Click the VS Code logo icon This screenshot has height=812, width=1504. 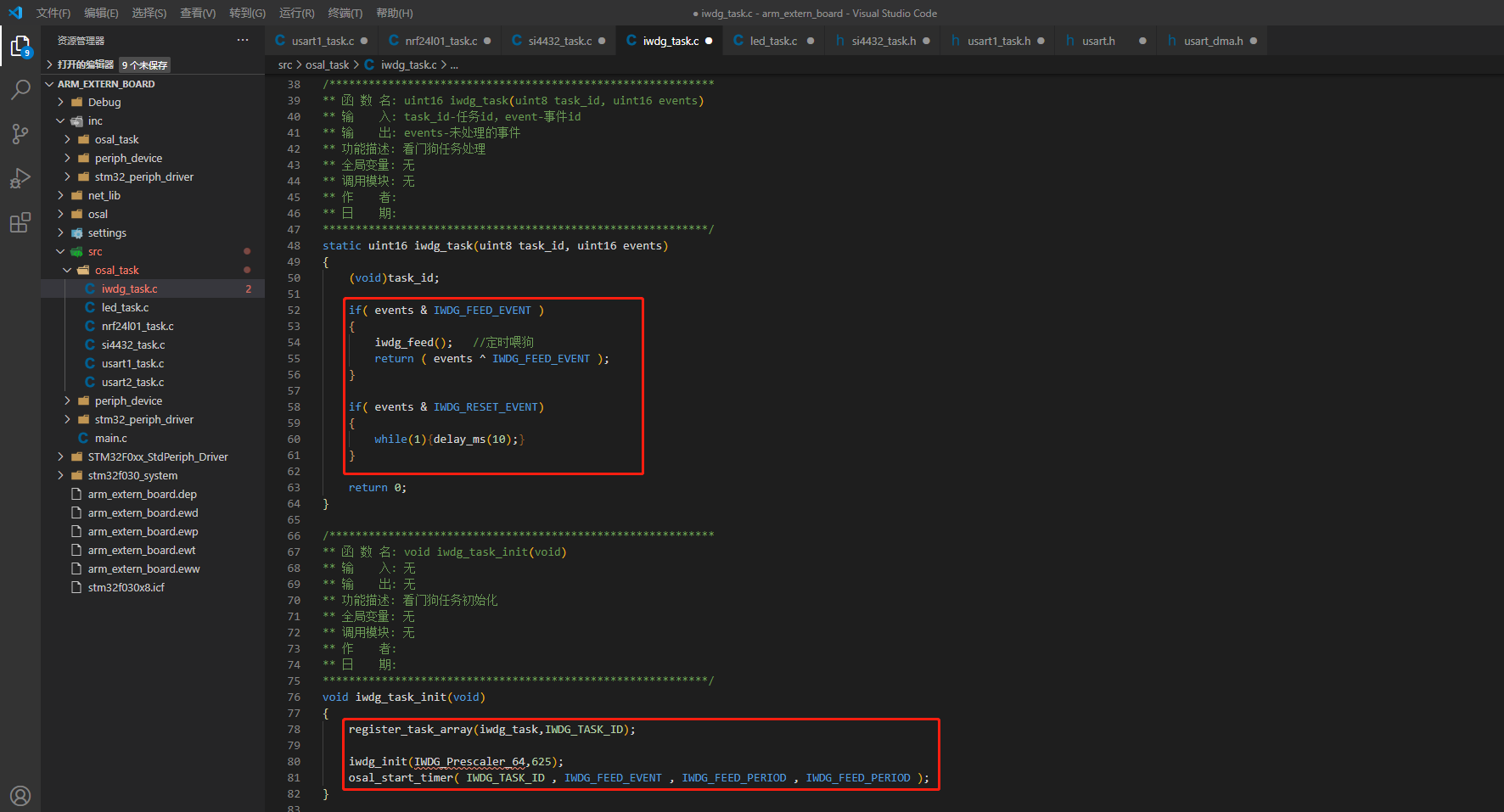(x=14, y=13)
